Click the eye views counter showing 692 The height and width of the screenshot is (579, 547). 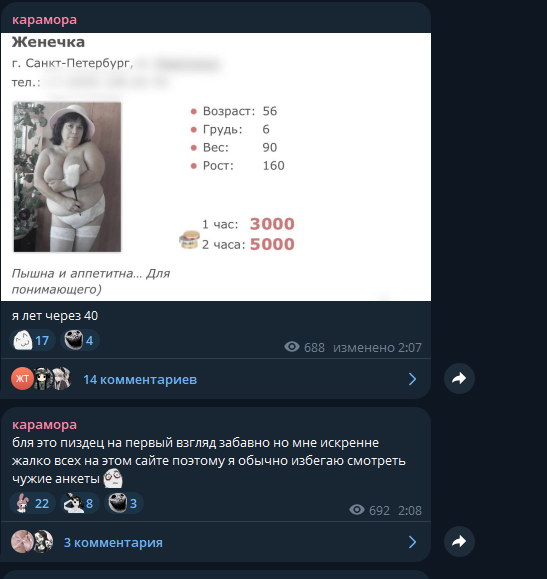tap(369, 510)
